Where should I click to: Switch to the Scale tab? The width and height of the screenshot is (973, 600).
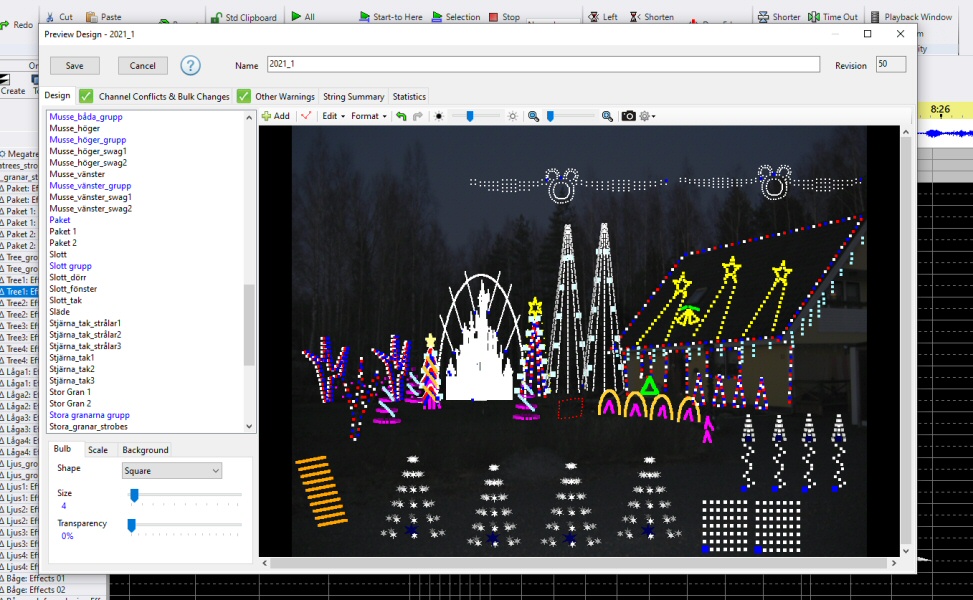click(97, 450)
